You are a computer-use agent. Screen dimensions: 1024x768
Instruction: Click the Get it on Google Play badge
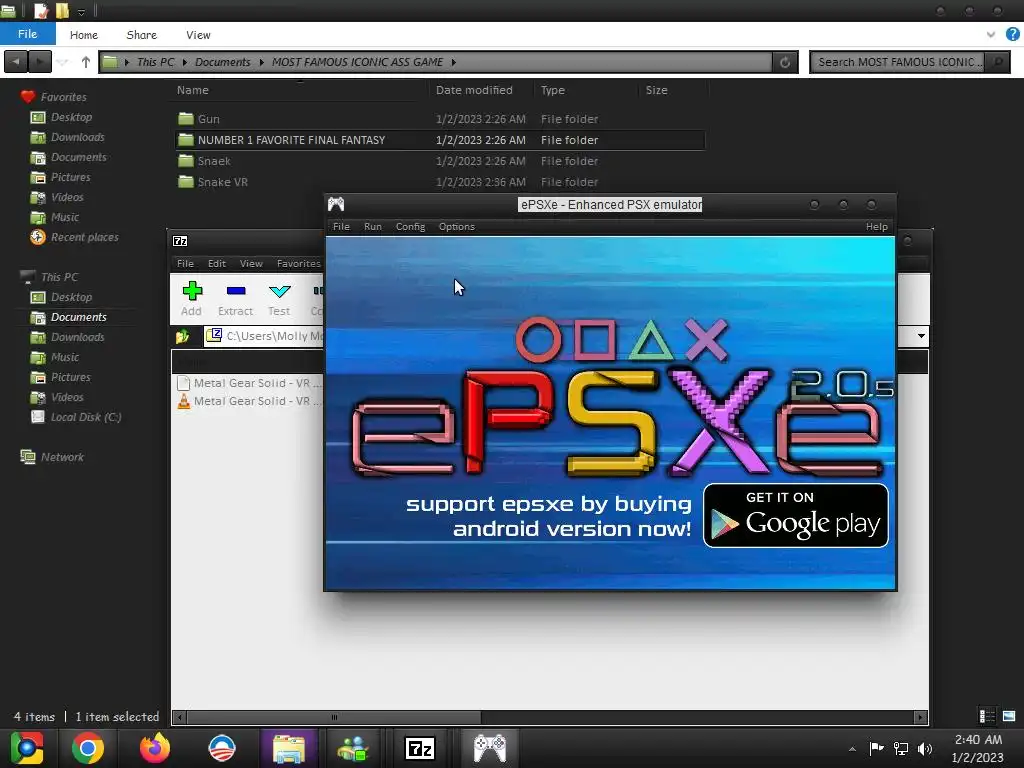tap(795, 515)
